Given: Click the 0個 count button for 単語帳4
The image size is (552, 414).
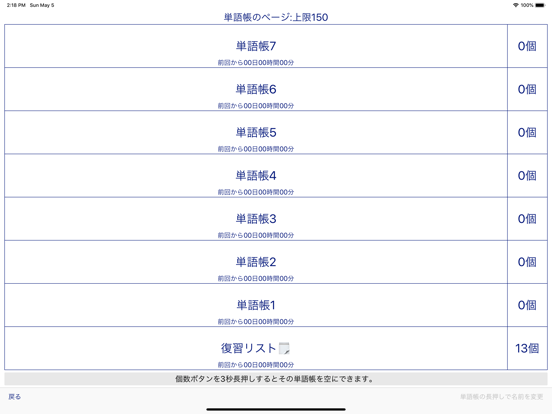Looking at the screenshot, I should coord(527,176).
